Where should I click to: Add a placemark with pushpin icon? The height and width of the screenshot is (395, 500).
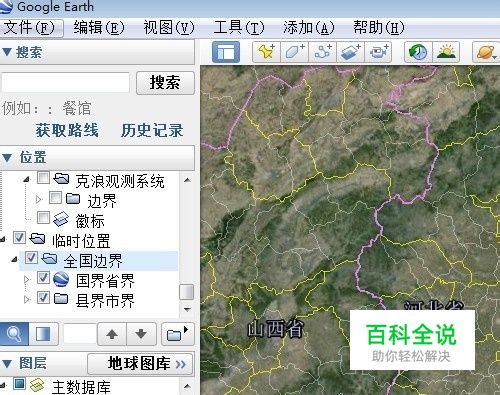[x=266, y=52]
